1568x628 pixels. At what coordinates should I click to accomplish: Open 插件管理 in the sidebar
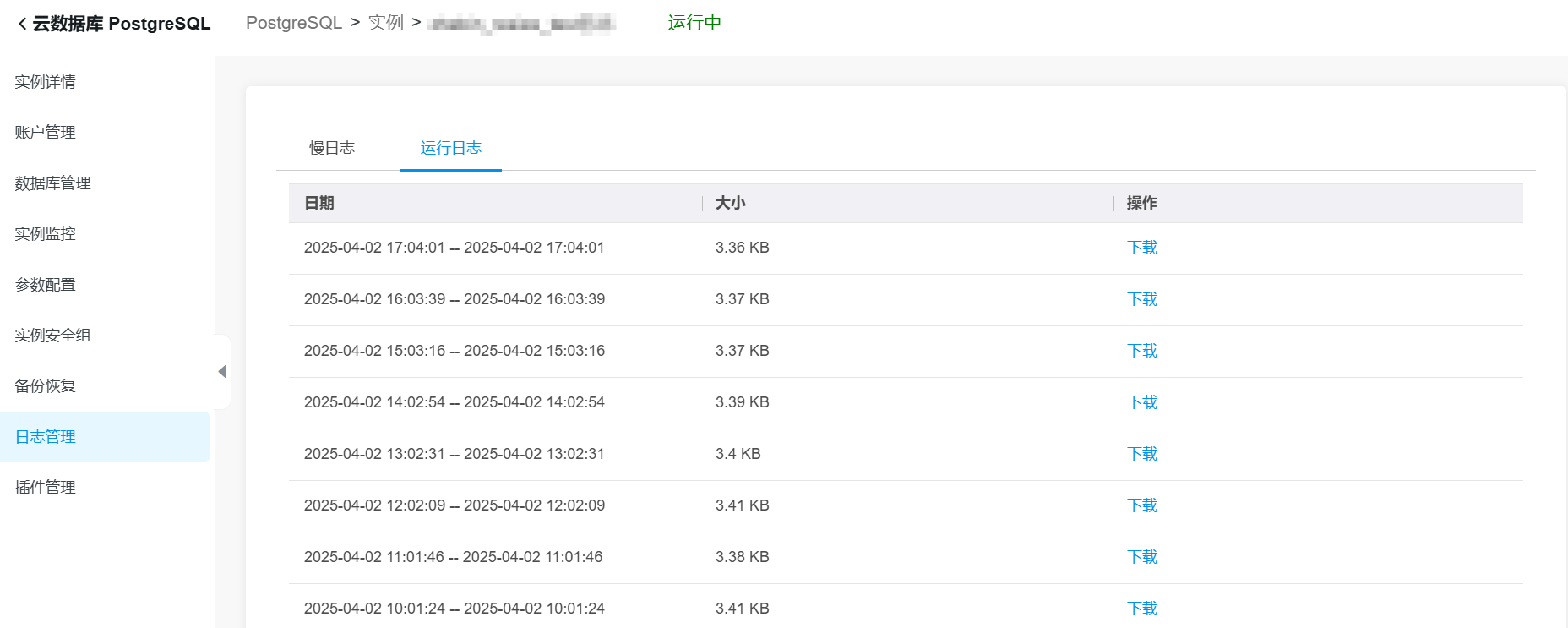[46, 488]
